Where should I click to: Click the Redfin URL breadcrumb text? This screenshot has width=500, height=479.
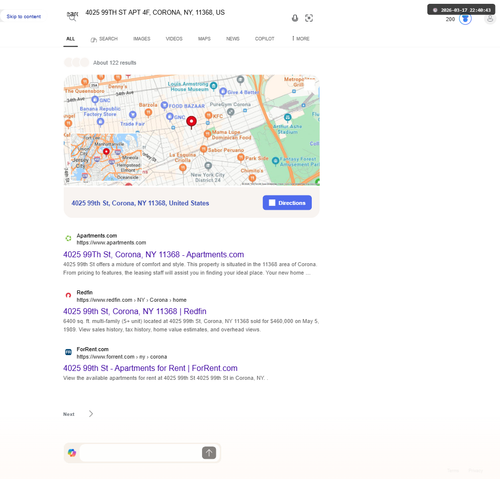(x=131, y=300)
